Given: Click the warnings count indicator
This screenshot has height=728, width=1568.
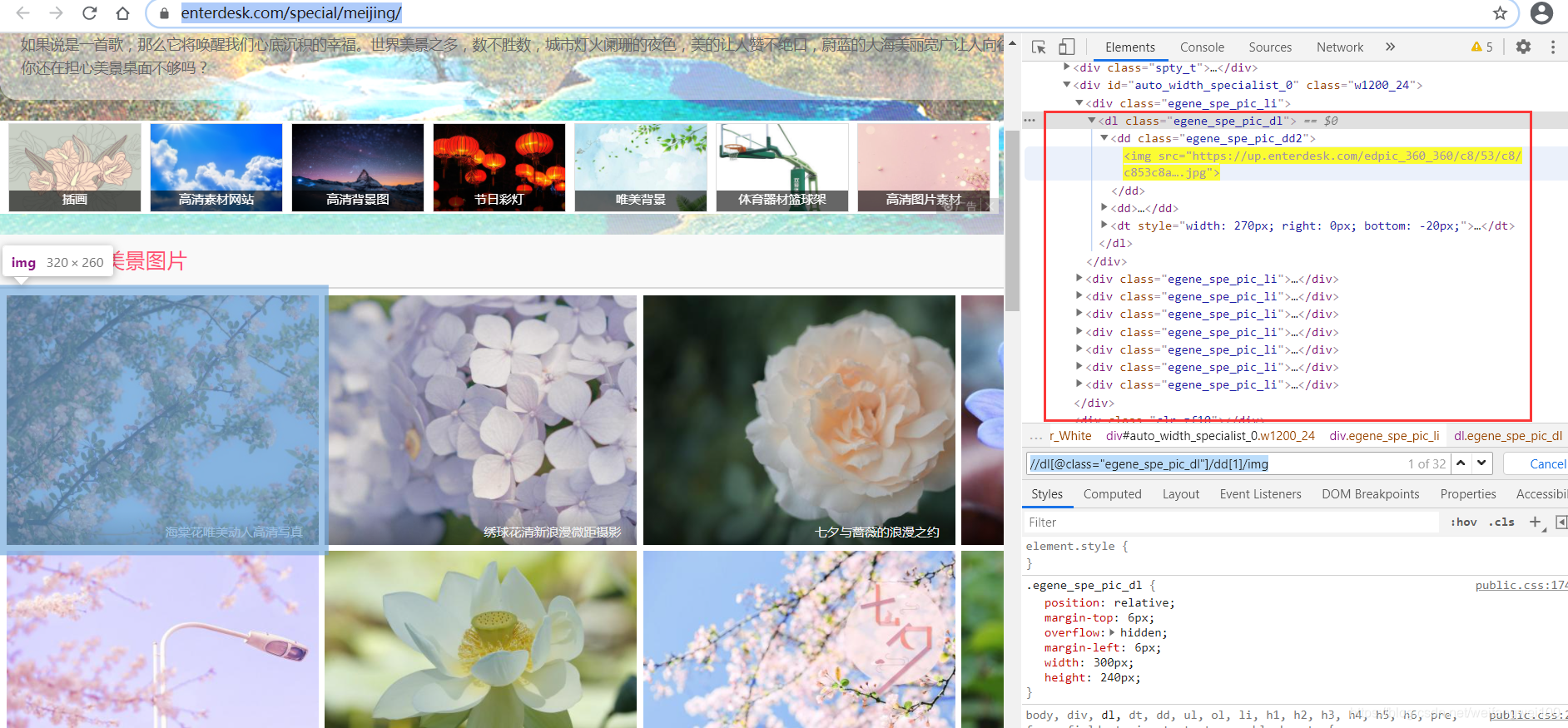Looking at the screenshot, I should coord(1482,47).
